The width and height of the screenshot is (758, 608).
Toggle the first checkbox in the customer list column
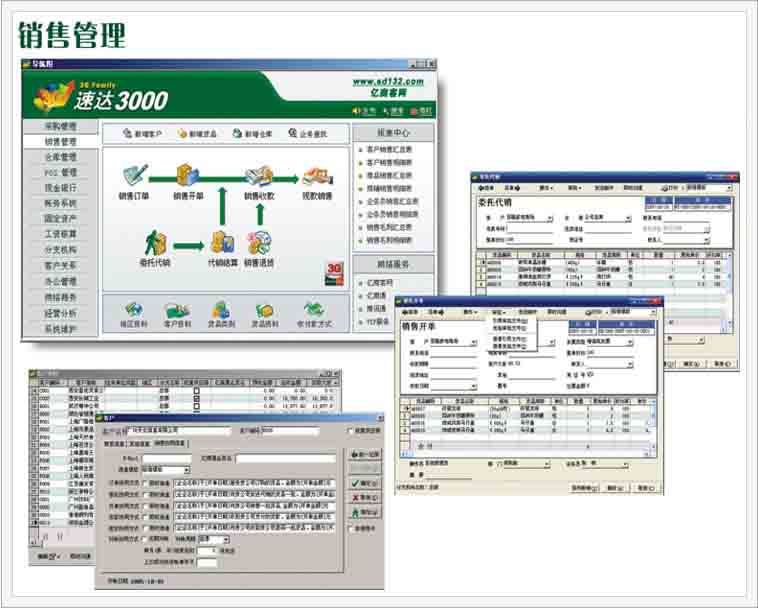click(x=196, y=390)
